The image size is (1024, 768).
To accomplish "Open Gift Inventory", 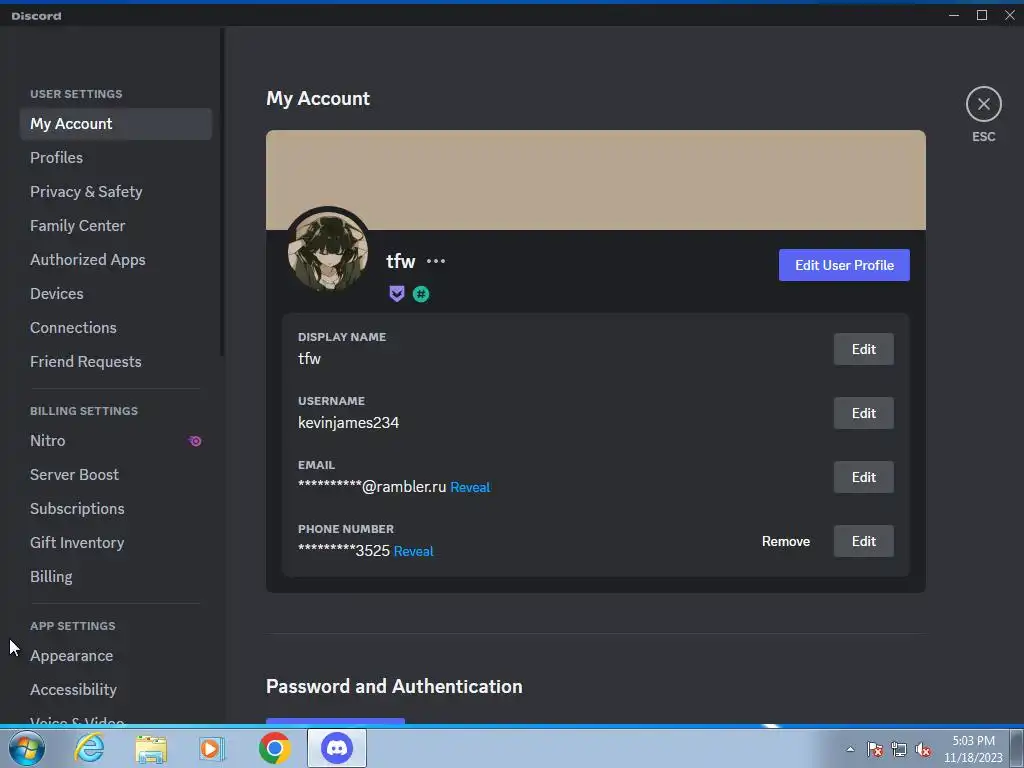I will pos(116,543).
